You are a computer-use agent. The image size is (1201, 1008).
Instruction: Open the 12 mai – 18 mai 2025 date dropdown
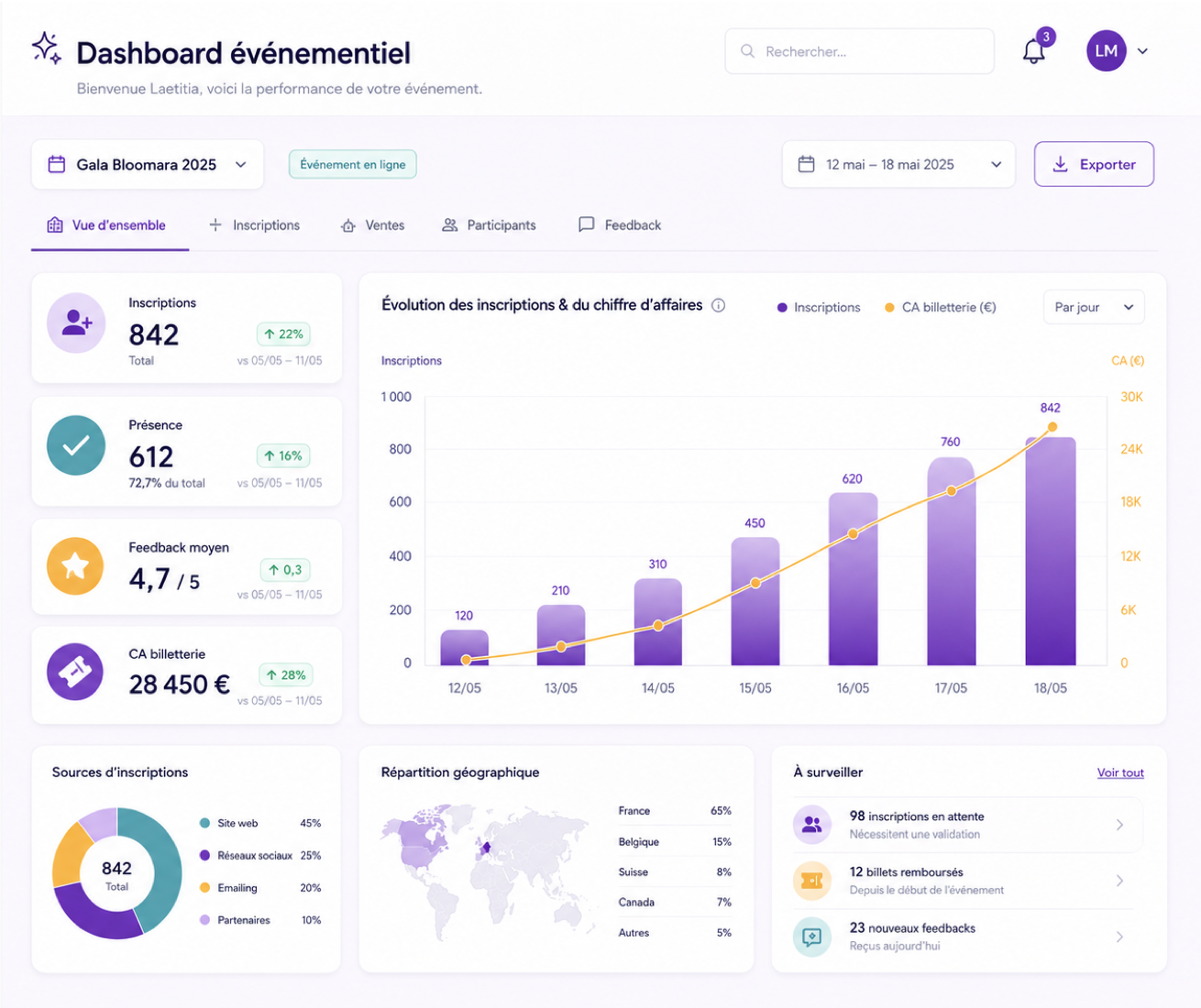pos(898,164)
